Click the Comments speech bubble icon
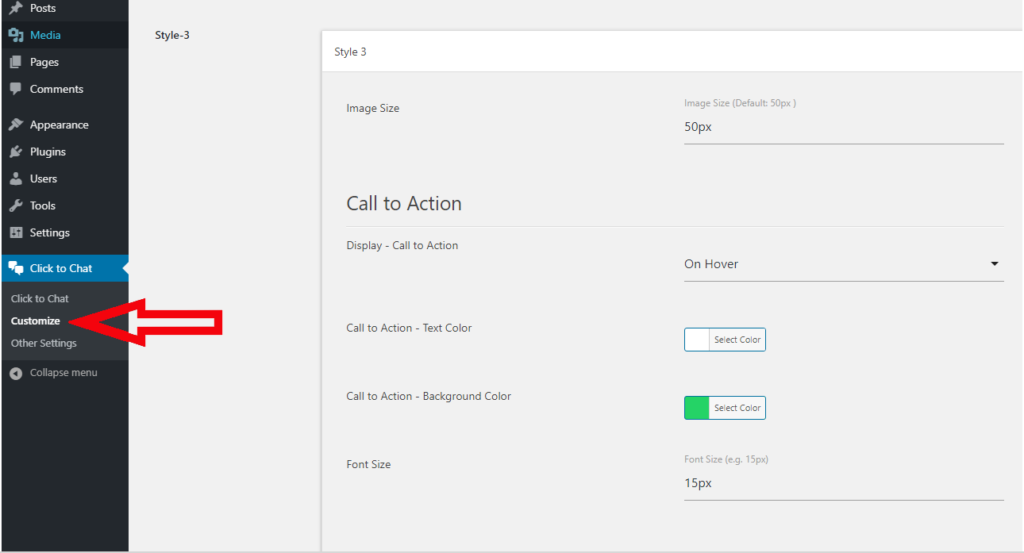1024x553 pixels. coord(16,89)
